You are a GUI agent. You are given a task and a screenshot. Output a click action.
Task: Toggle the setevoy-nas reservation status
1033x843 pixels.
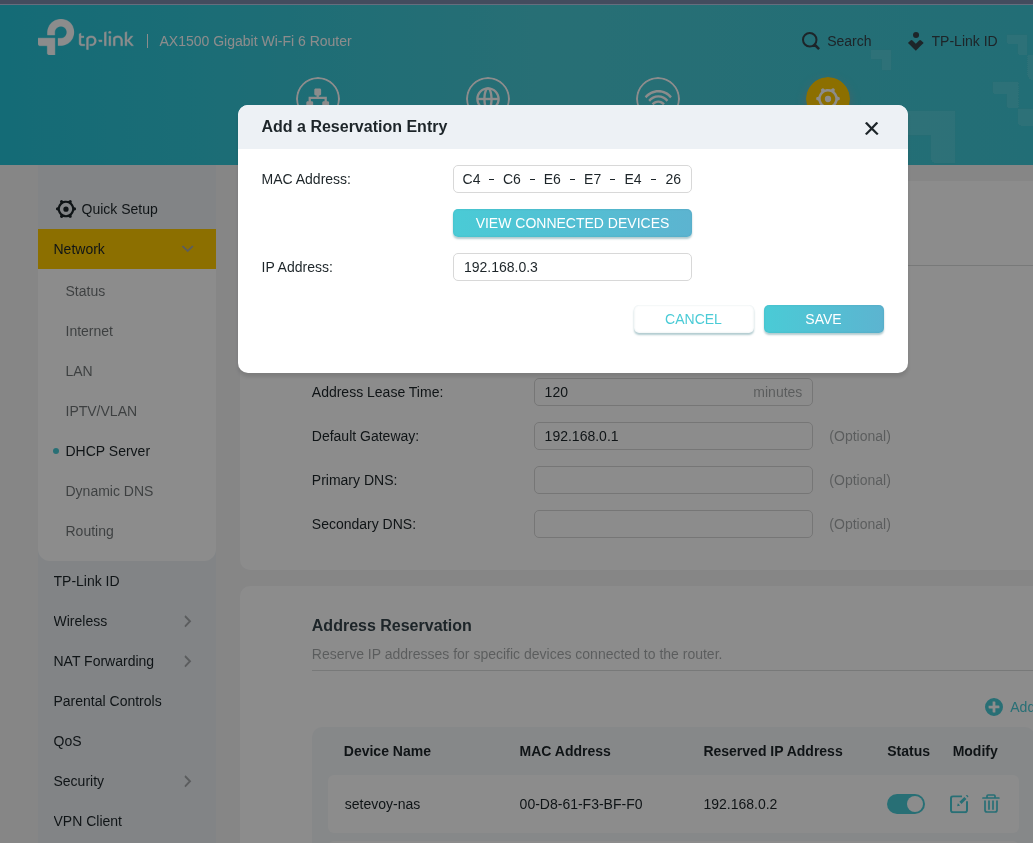tap(905, 804)
